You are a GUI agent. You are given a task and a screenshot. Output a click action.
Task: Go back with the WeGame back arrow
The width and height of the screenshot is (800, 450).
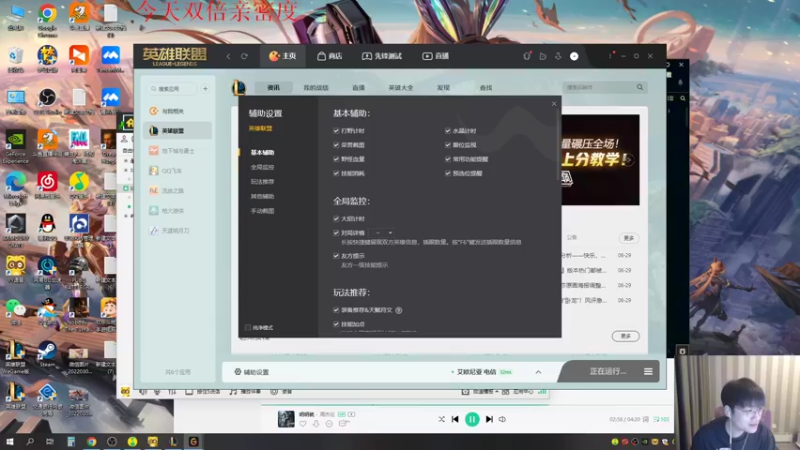[x=228, y=56]
